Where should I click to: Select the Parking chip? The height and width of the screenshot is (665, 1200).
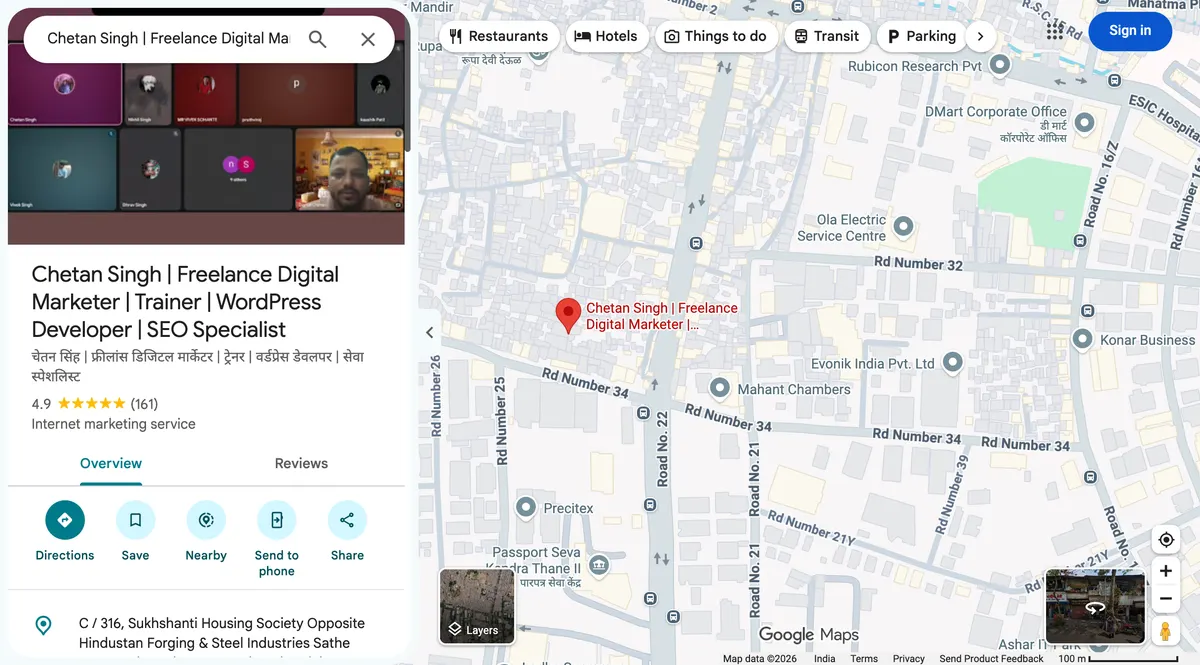(922, 36)
